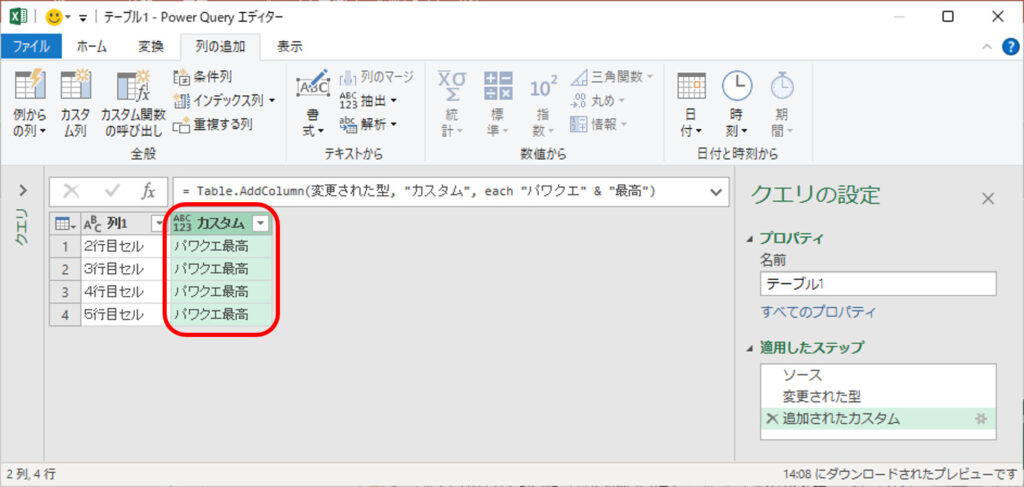This screenshot has height=487, width=1024.
Task: Open the Custom Column (カスタム列) tool
Action: [x=76, y=103]
